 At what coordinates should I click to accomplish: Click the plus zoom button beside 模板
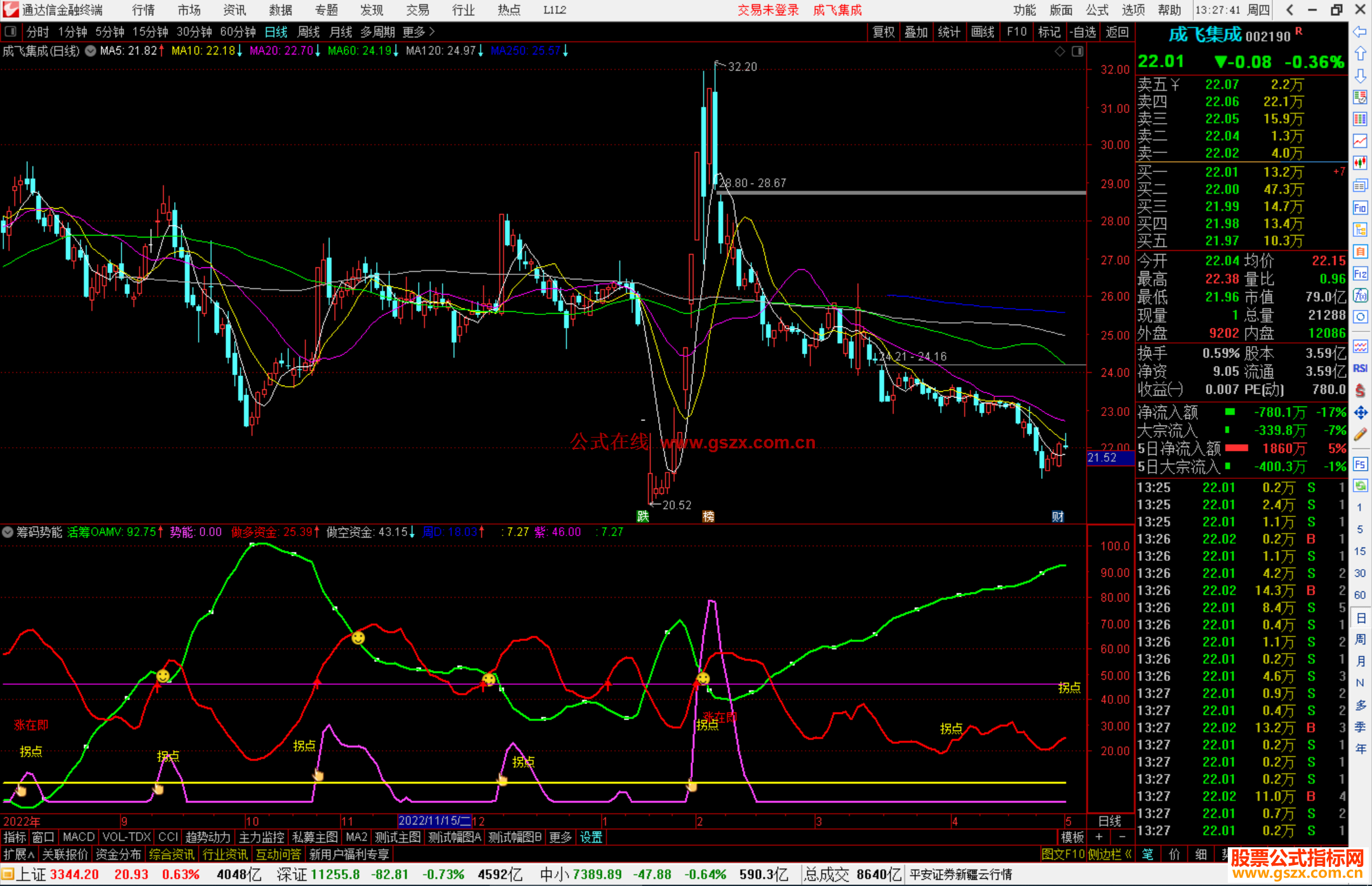click(1099, 837)
